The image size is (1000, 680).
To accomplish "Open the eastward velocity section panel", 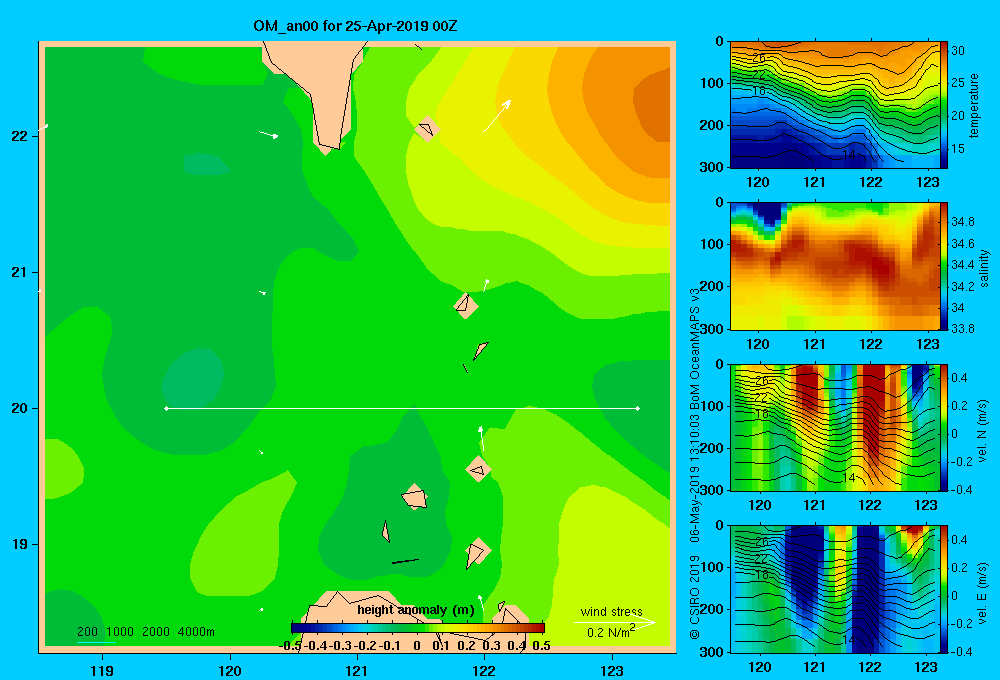I will click(x=835, y=589).
